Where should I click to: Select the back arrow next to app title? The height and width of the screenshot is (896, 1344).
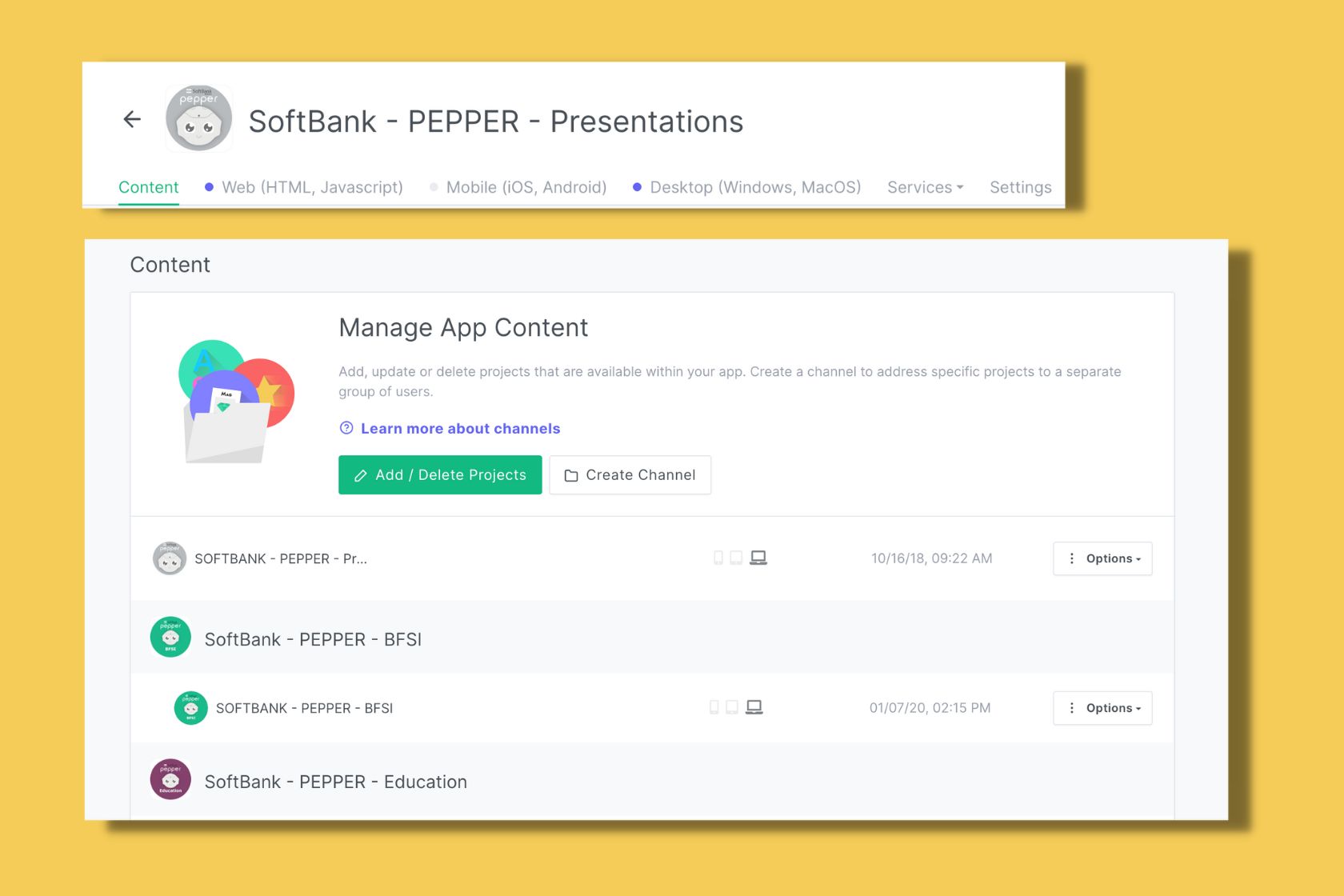point(131,118)
